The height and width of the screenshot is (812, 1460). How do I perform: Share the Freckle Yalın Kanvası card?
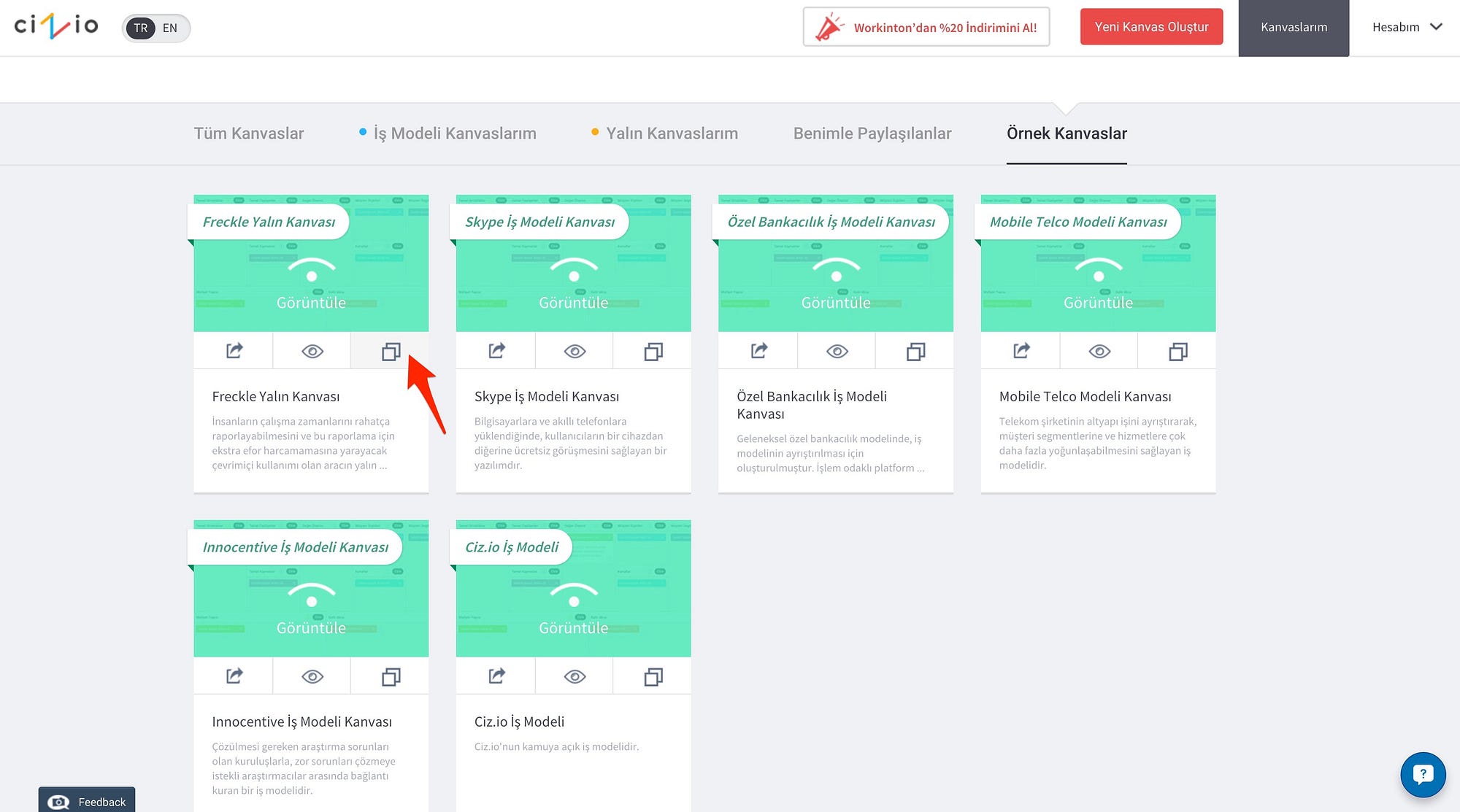(234, 351)
